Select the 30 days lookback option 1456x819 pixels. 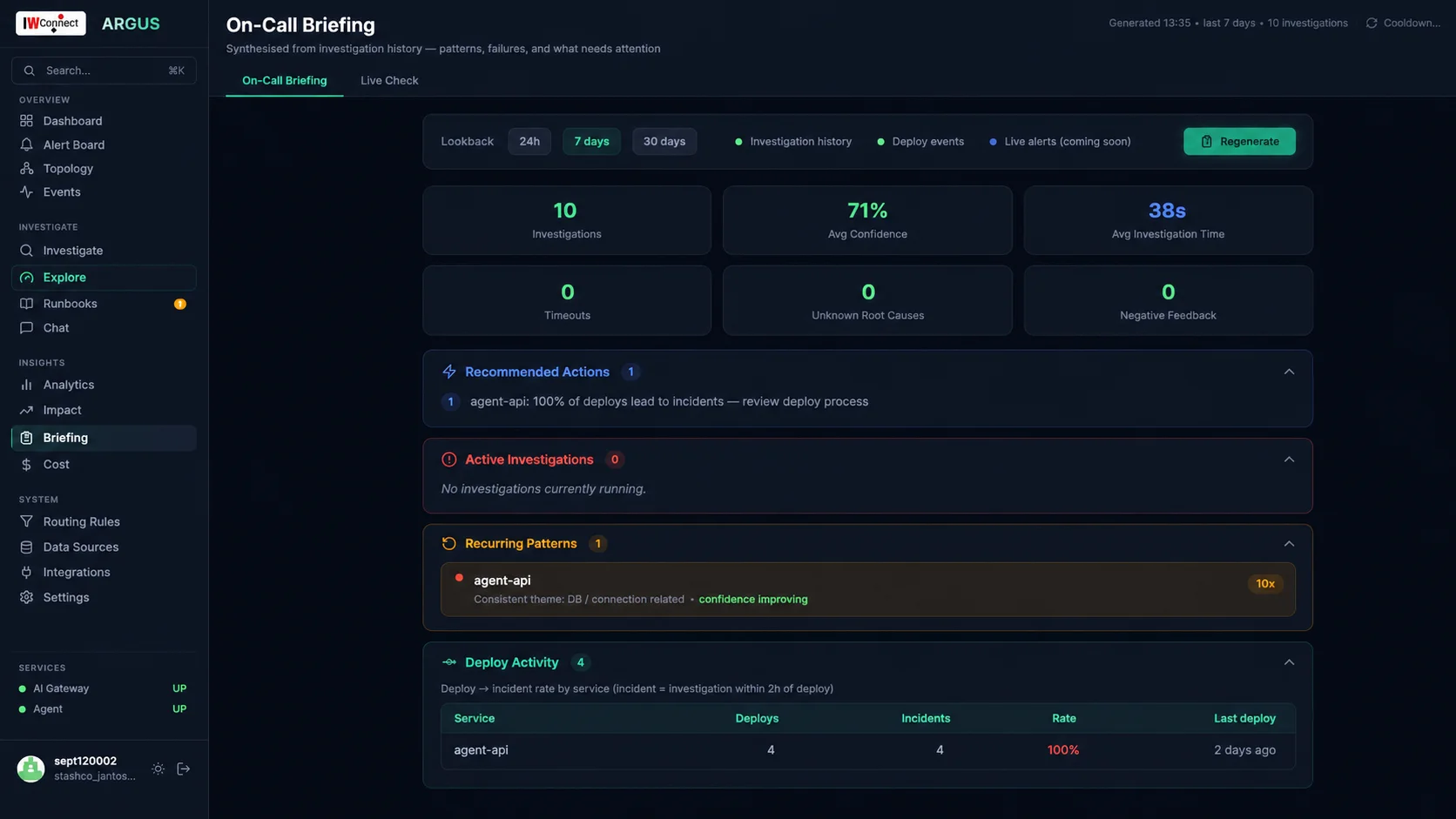[x=664, y=141]
